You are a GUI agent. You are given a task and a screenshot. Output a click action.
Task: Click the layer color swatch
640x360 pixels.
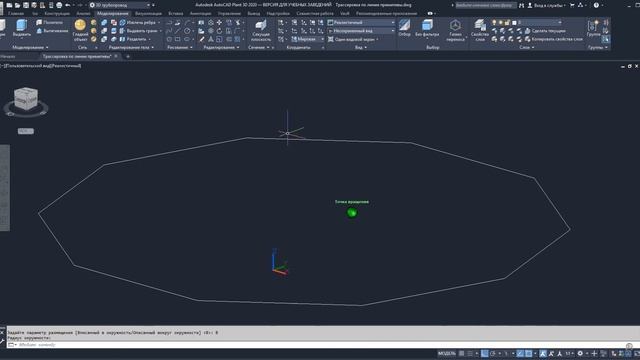click(514, 22)
